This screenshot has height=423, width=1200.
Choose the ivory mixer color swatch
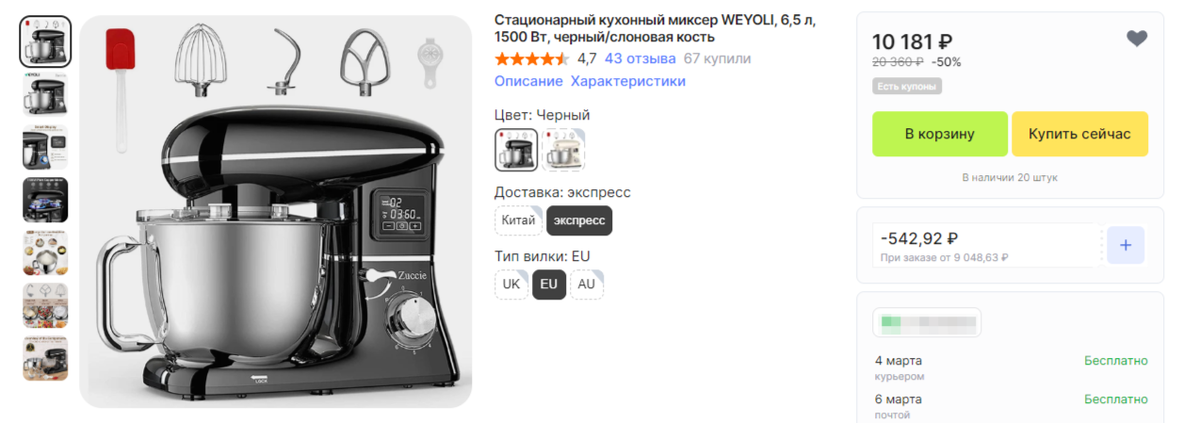564,150
